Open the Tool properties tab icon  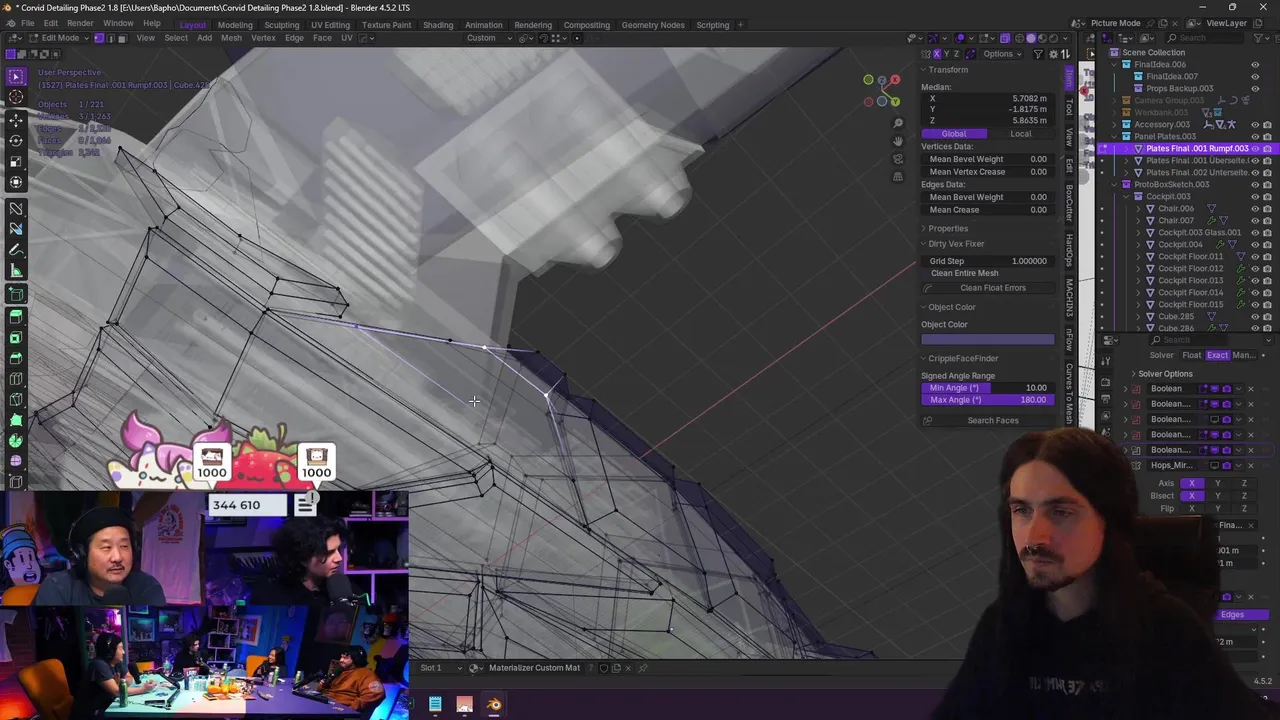coord(1106,362)
